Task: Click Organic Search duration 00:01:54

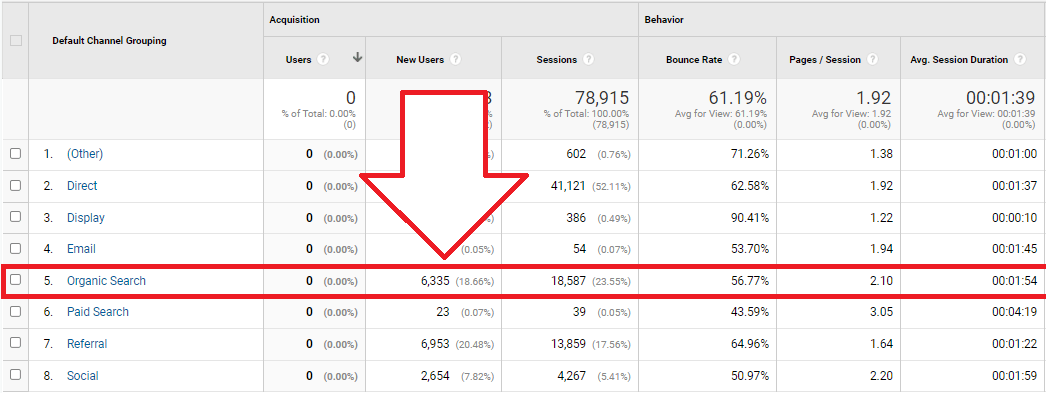Action: tap(1015, 281)
